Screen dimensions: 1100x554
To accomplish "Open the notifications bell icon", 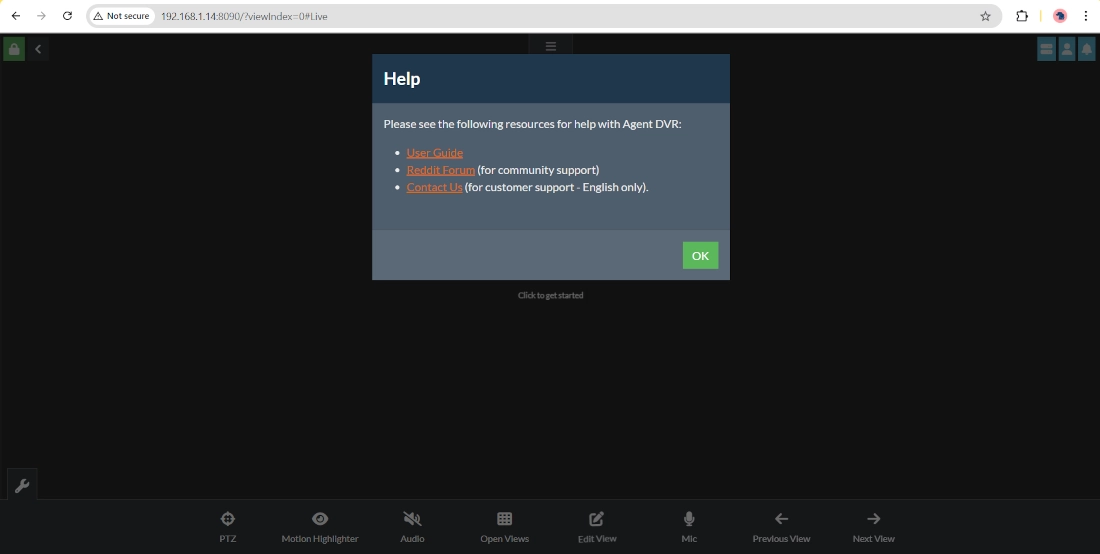I will tap(1087, 49).
